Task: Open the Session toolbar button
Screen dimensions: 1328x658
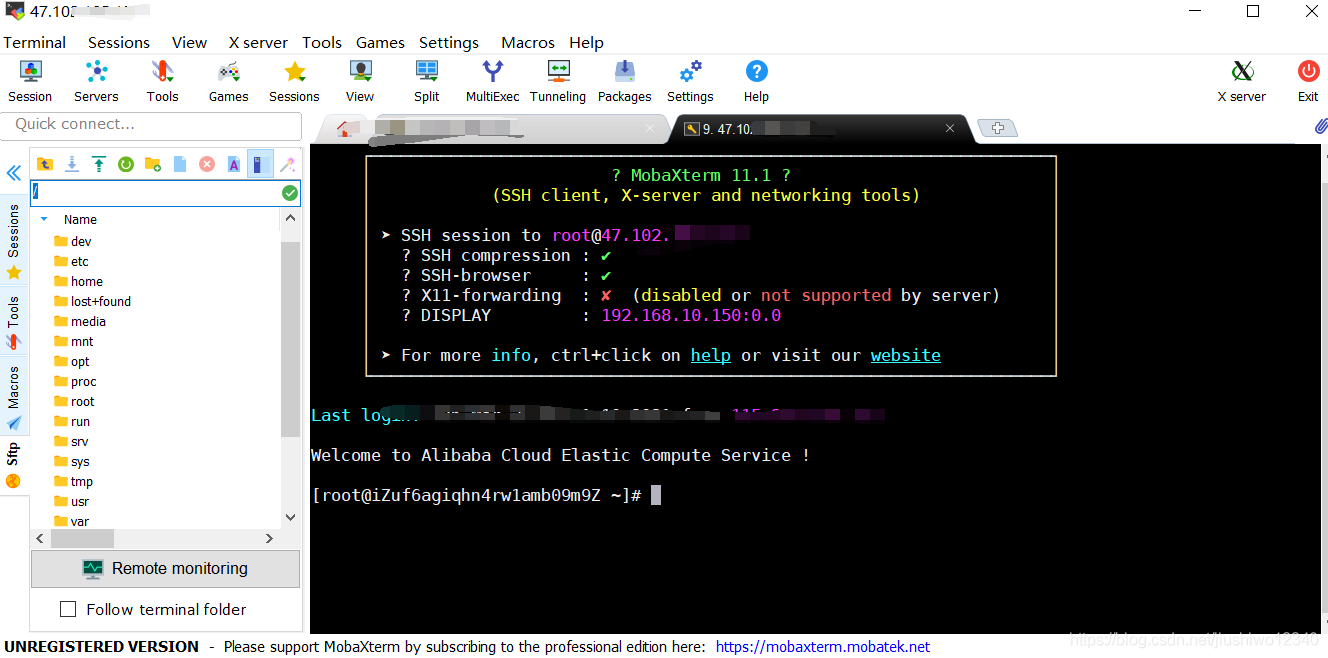Action: pyautogui.click(x=30, y=81)
